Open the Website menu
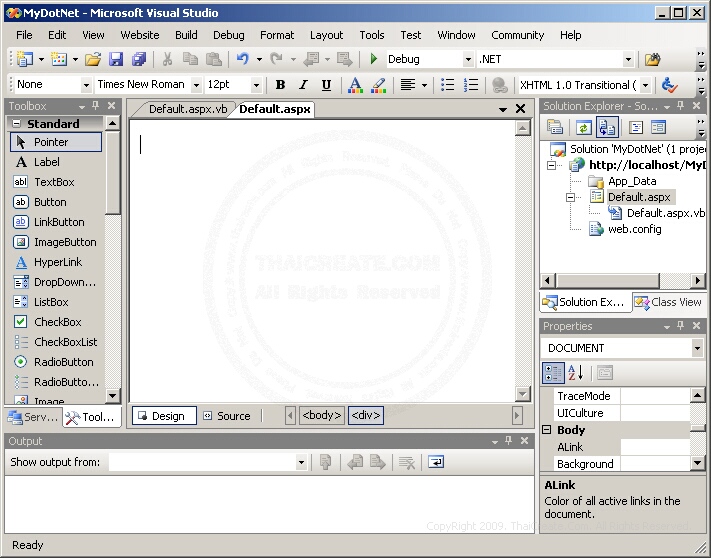The height and width of the screenshot is (558, 711). tap(139, 35)
